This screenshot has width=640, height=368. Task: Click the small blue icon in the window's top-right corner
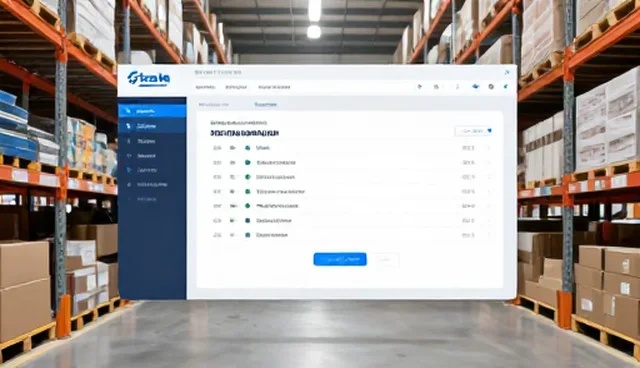point(507,73)
